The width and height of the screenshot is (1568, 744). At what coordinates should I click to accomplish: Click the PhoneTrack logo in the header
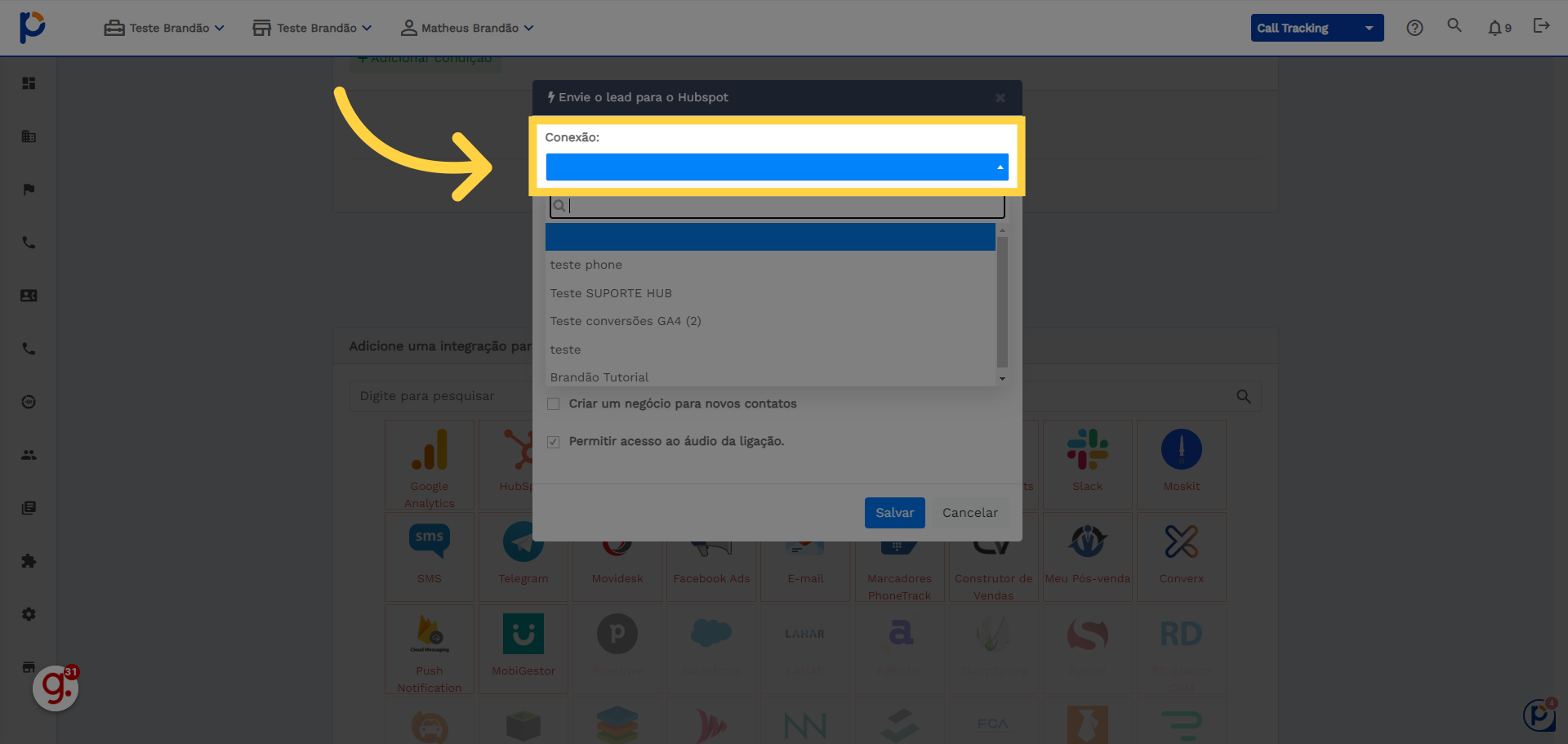[32, 27]
